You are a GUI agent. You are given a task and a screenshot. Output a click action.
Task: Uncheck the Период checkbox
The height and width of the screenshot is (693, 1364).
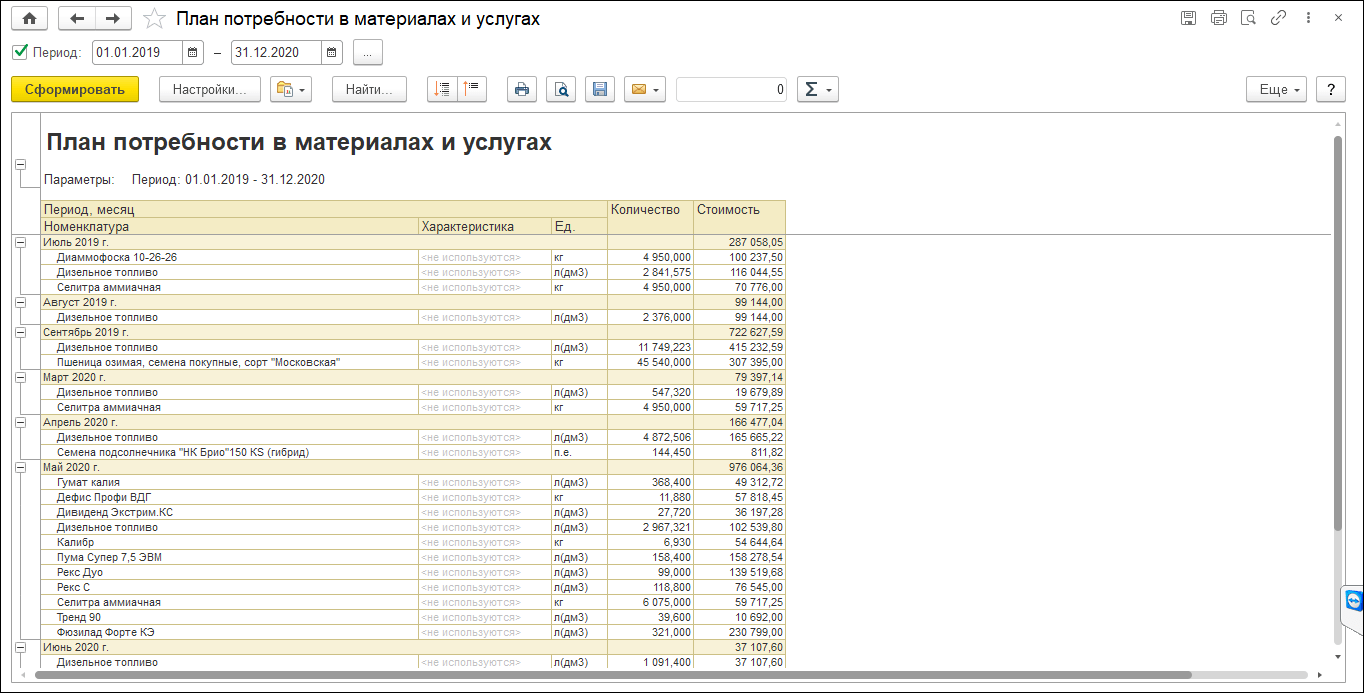(x=20, y=52)
